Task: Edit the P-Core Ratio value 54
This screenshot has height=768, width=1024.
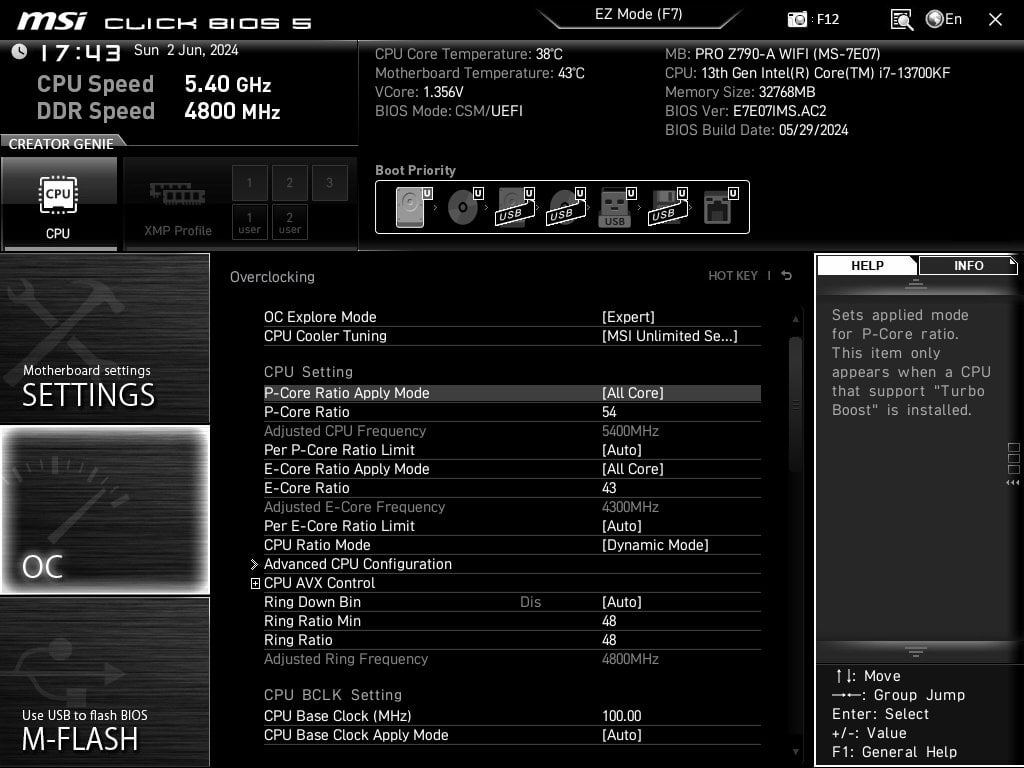Action: [x=609, y=412]
